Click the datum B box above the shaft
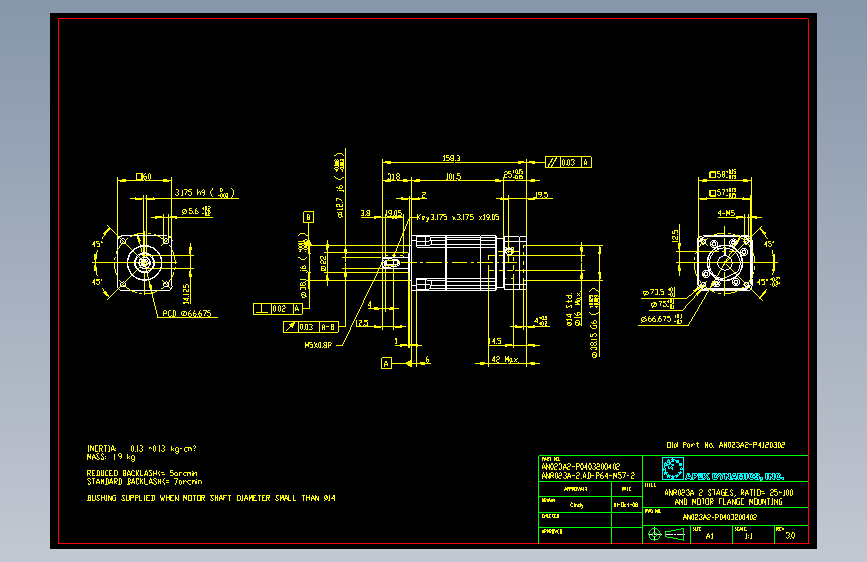This screenshot has height=562, width=867. coord(309,217)
